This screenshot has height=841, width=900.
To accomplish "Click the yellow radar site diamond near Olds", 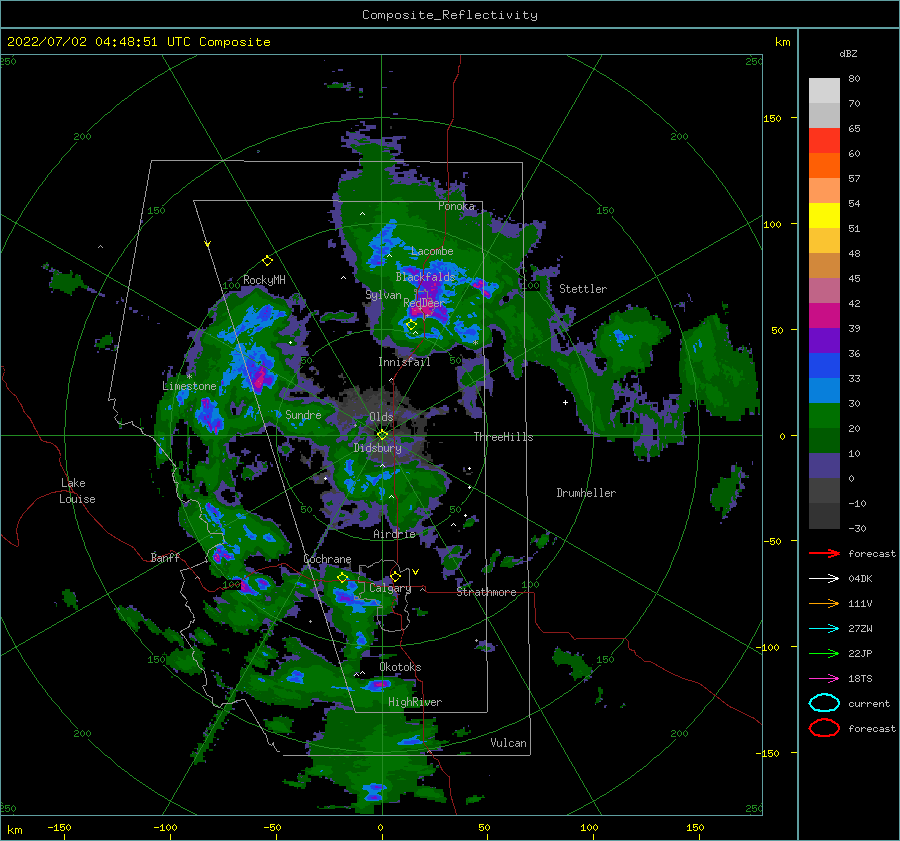I will point(382,435).
